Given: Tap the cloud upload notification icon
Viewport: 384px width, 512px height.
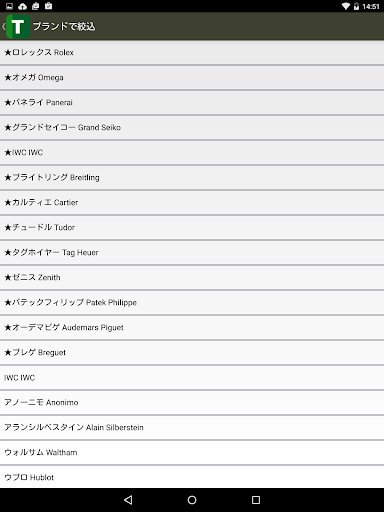Looking at the screenshot, I should (22, 6).
